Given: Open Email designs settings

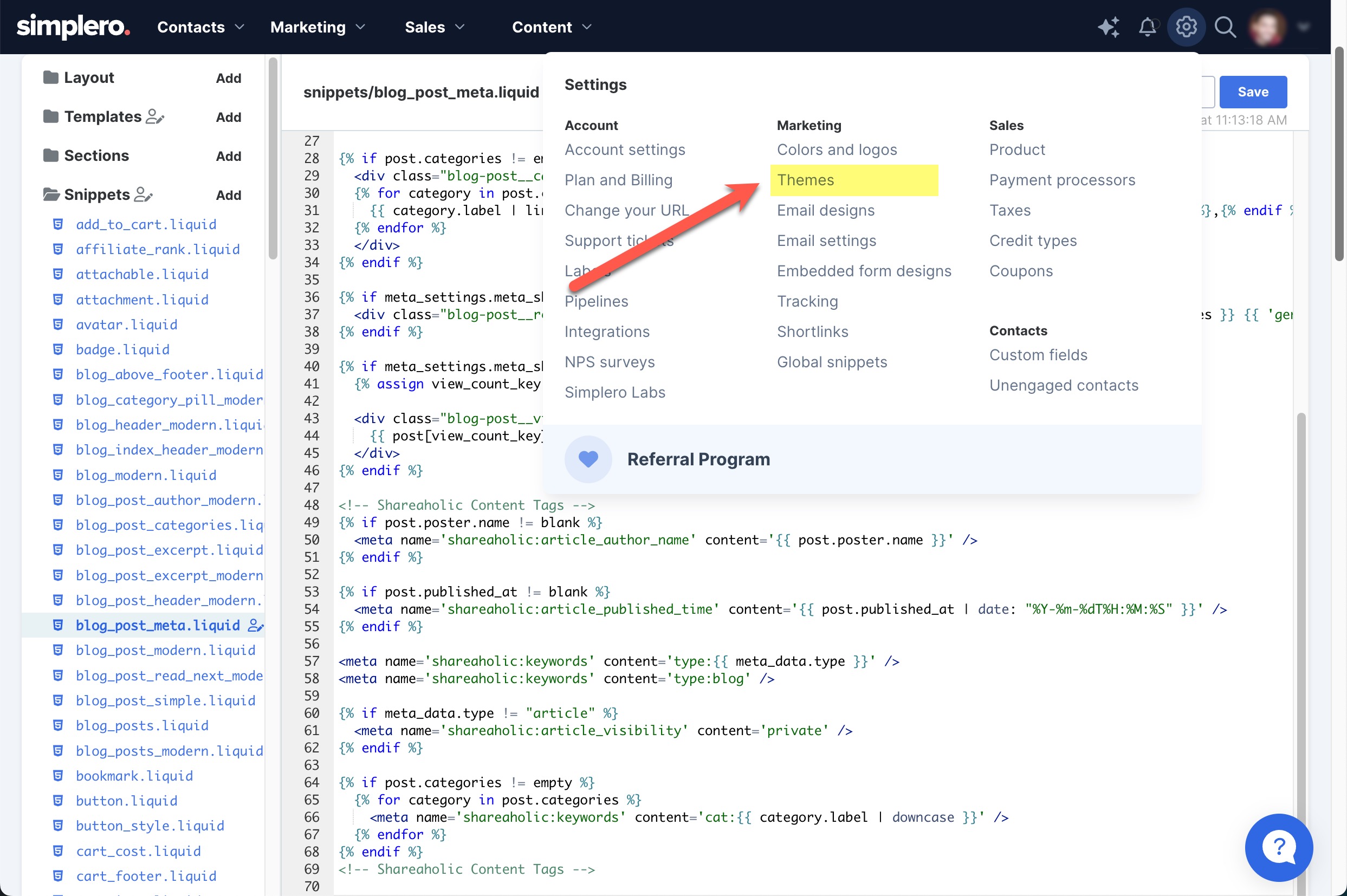Looking at the screenshot, I should 825,210.
